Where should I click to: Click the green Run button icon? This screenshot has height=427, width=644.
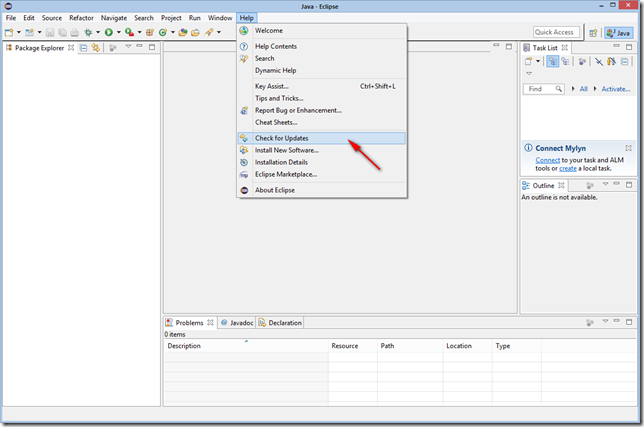[109, 32]
